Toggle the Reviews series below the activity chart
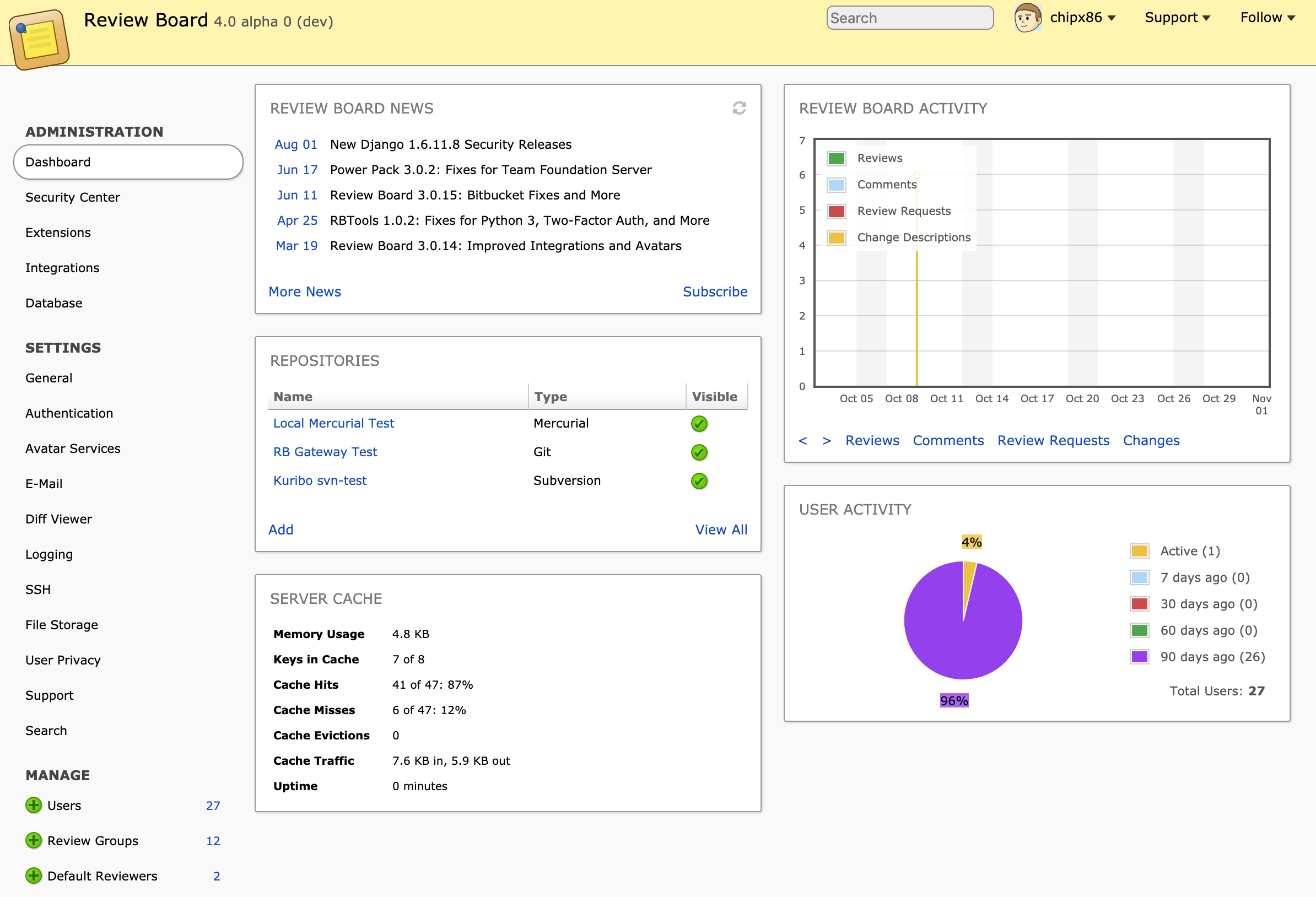 click(872, 441)
